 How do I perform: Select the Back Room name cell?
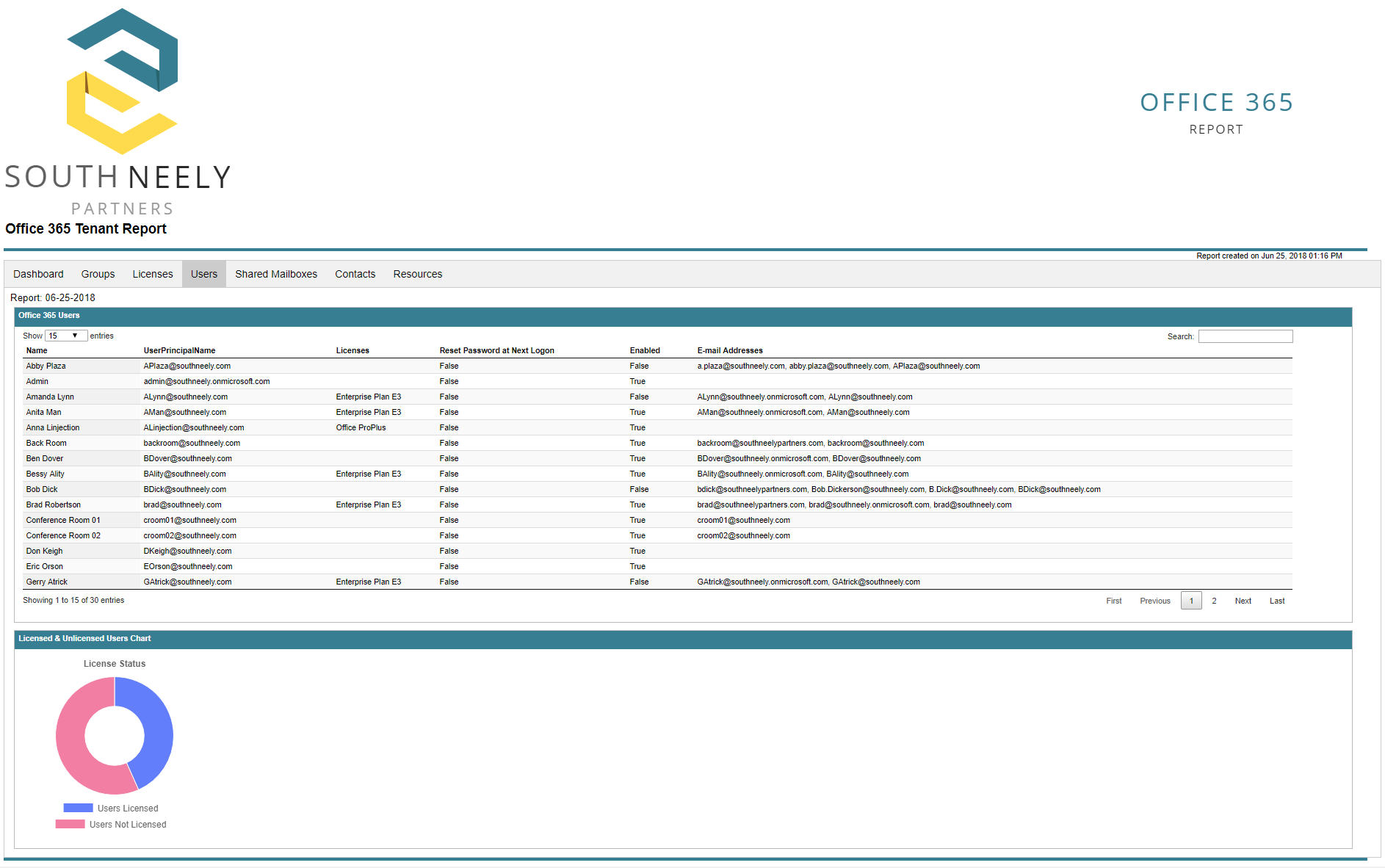(46, 443)
